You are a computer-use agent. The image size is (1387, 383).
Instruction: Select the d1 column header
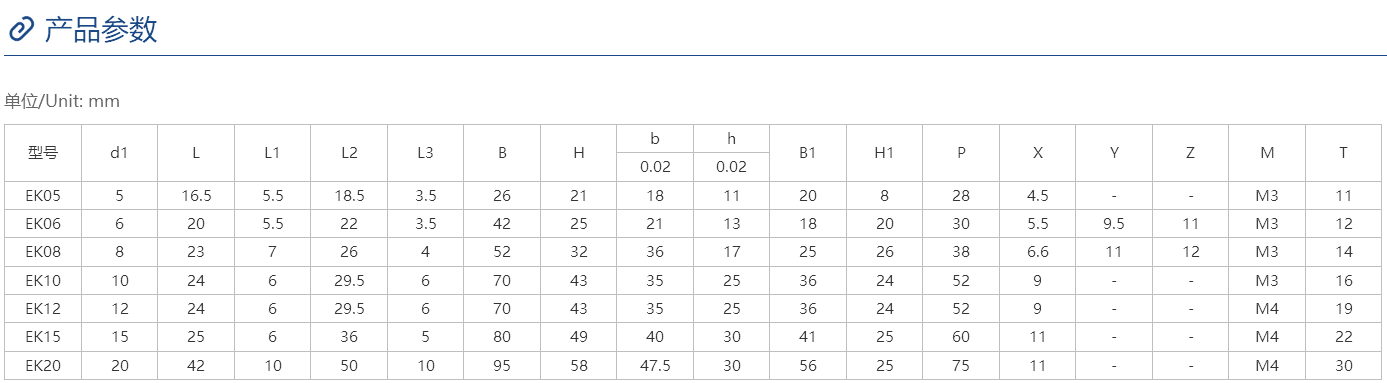(x=119, y=153)
